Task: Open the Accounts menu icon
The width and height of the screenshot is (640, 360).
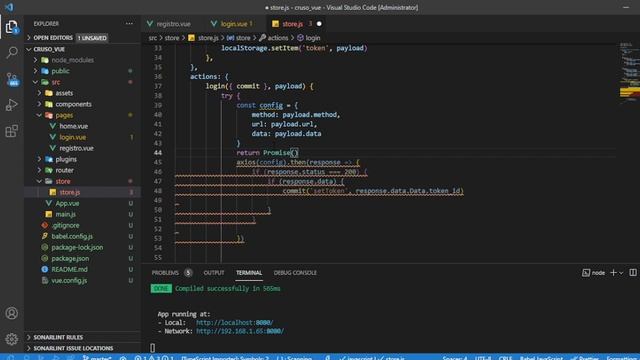Action: (x=11, y=313)
